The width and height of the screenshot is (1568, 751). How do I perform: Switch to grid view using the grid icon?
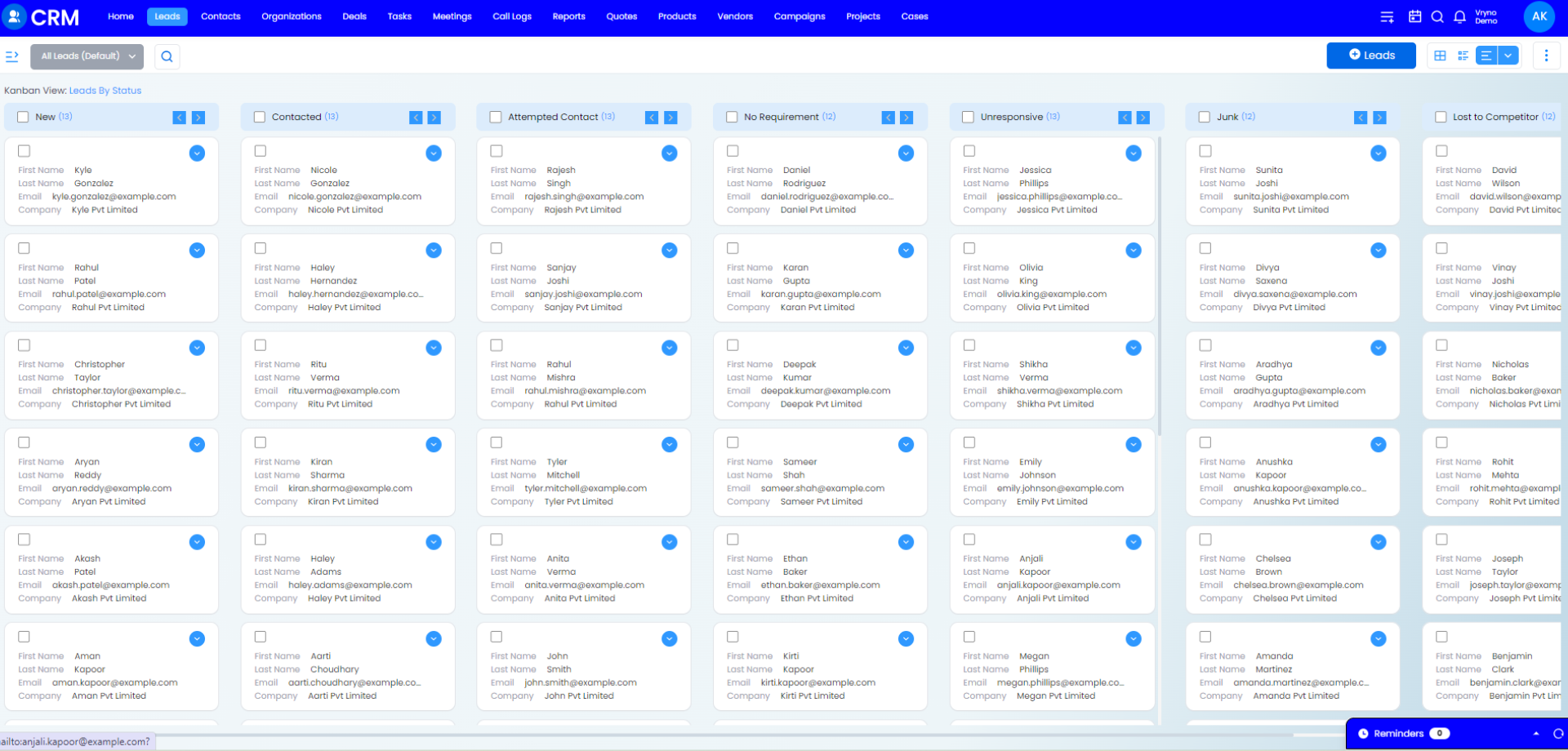click(x=1440, y=56)
